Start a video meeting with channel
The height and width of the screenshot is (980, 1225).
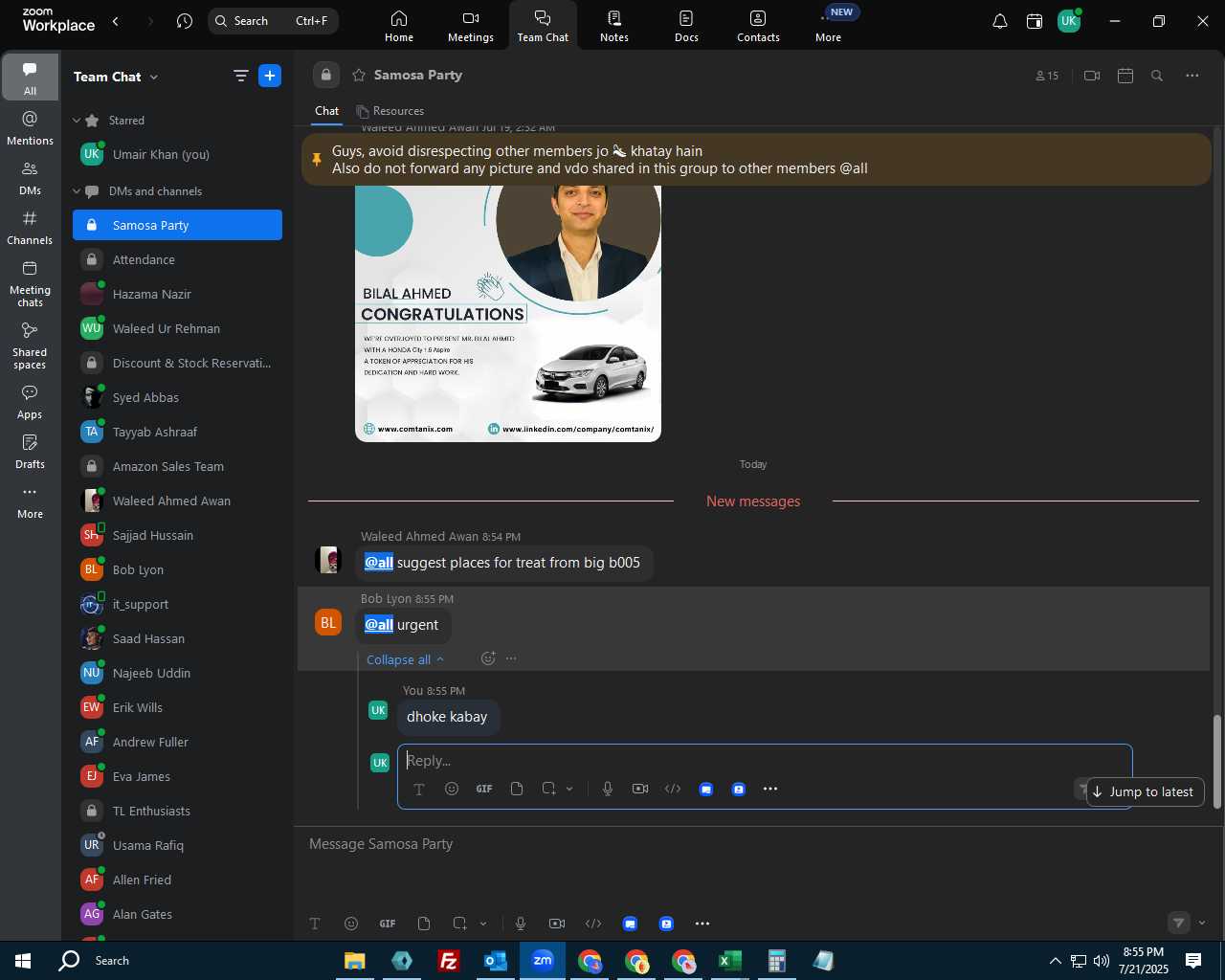pos(1092,76)
